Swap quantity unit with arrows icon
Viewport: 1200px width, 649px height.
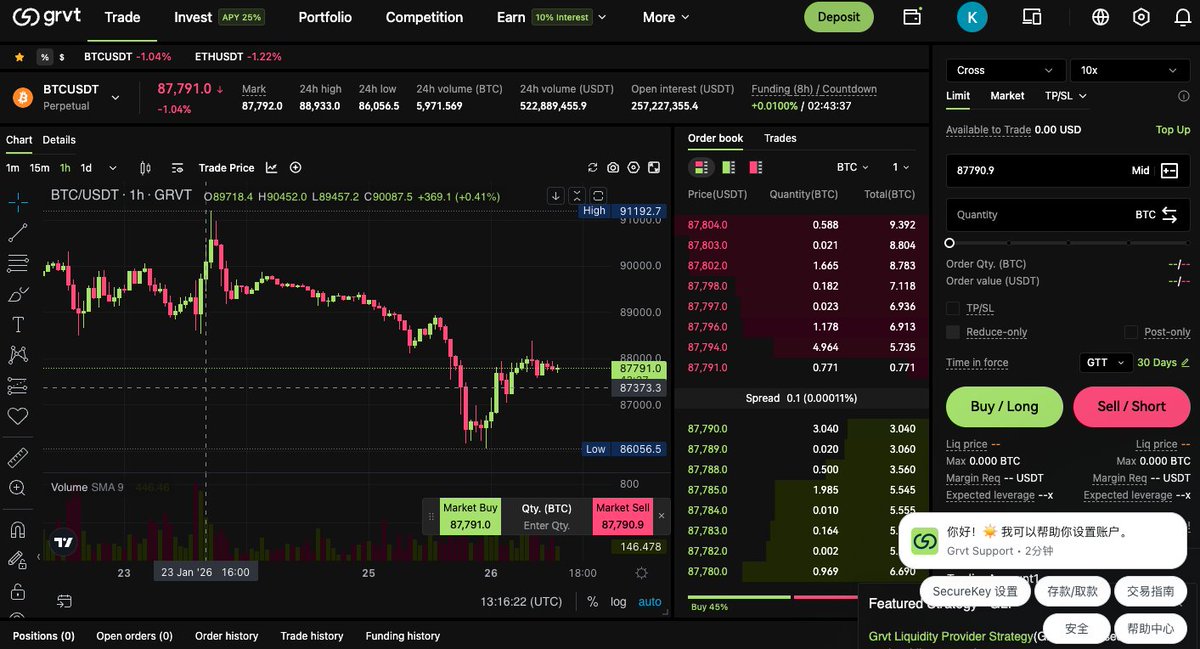click(x=1169, y=215)
